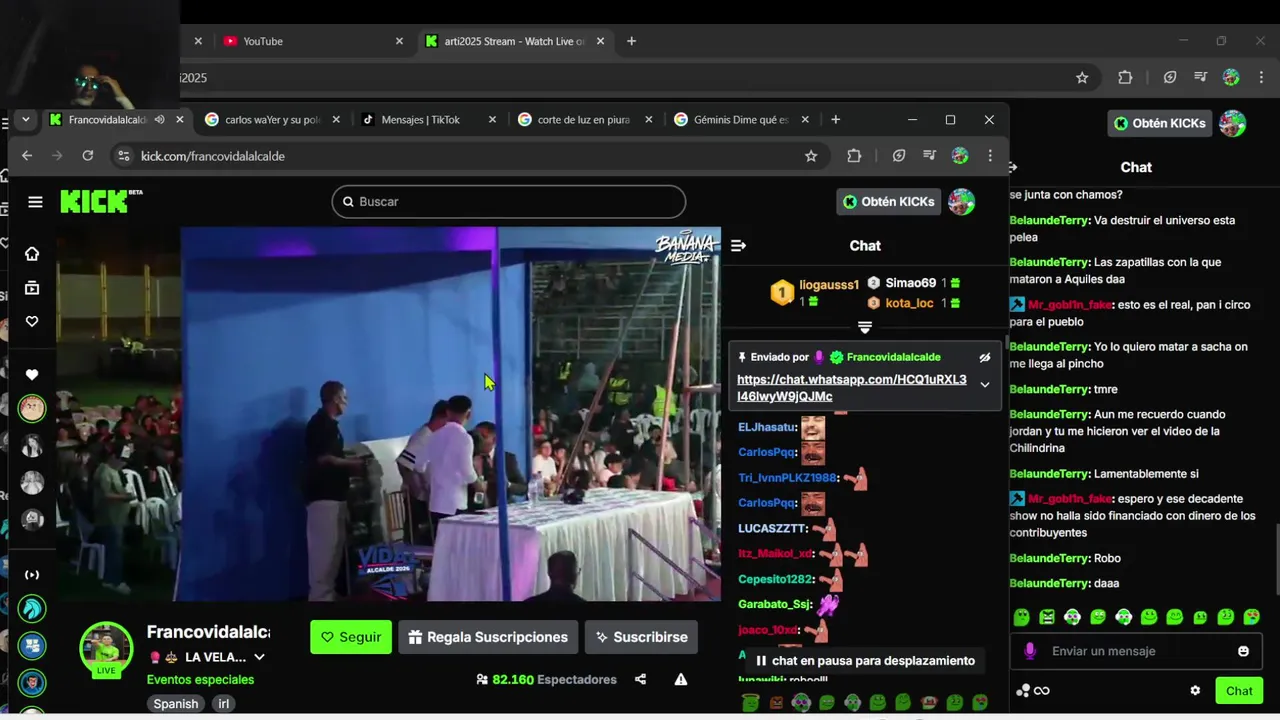Expand the pinned message chevron

coord(984,384)
